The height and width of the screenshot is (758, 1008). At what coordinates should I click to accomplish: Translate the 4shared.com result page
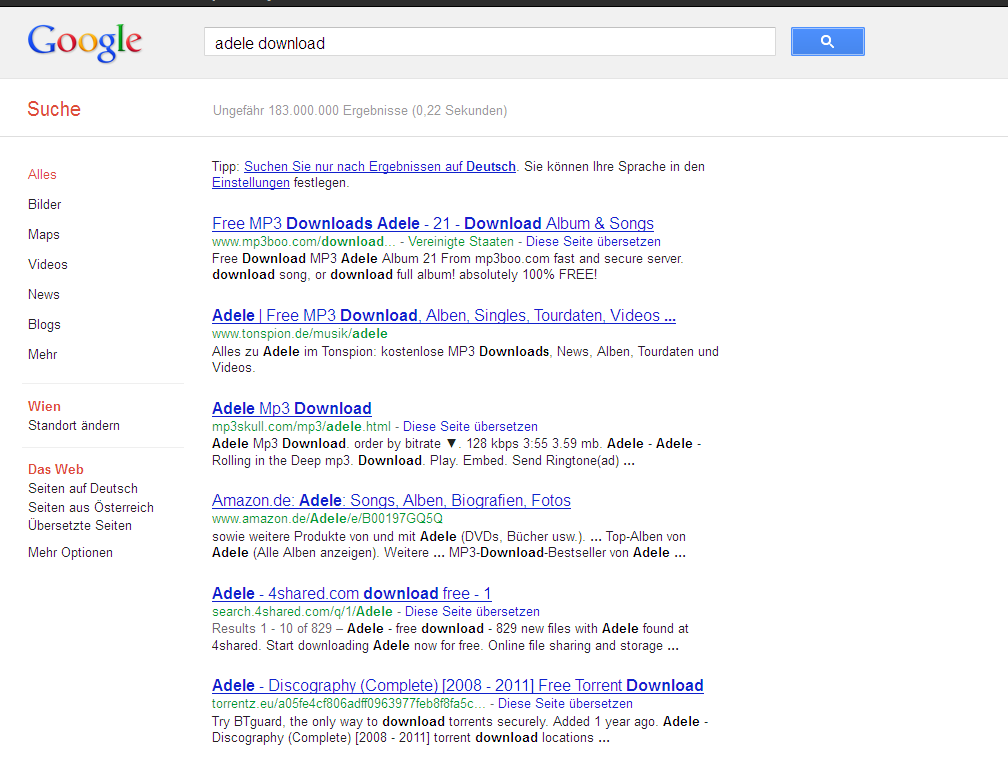pos(472,611)
